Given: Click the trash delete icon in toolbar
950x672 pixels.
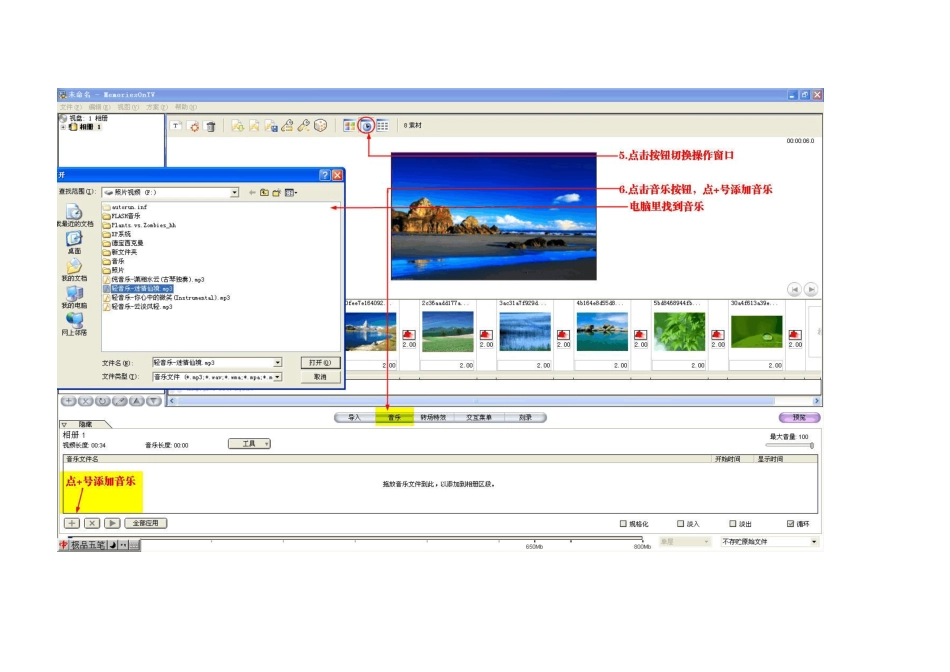Looking at the screenshot, I should (211, 126).
